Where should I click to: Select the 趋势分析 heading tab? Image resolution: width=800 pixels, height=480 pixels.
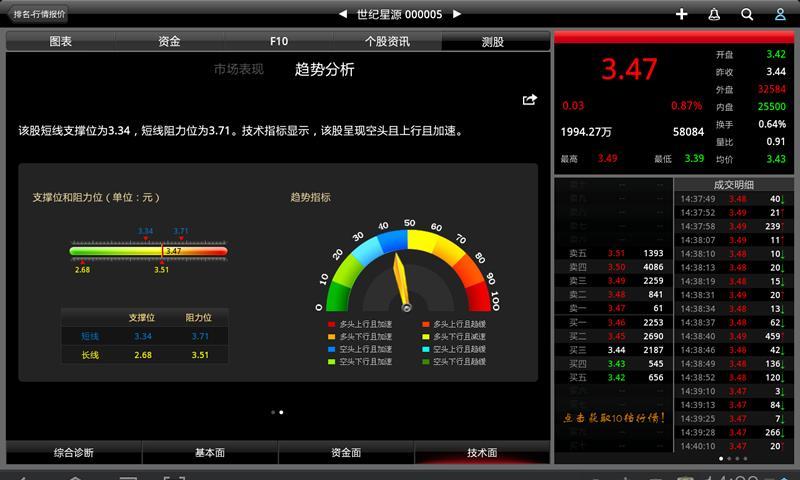324,69
